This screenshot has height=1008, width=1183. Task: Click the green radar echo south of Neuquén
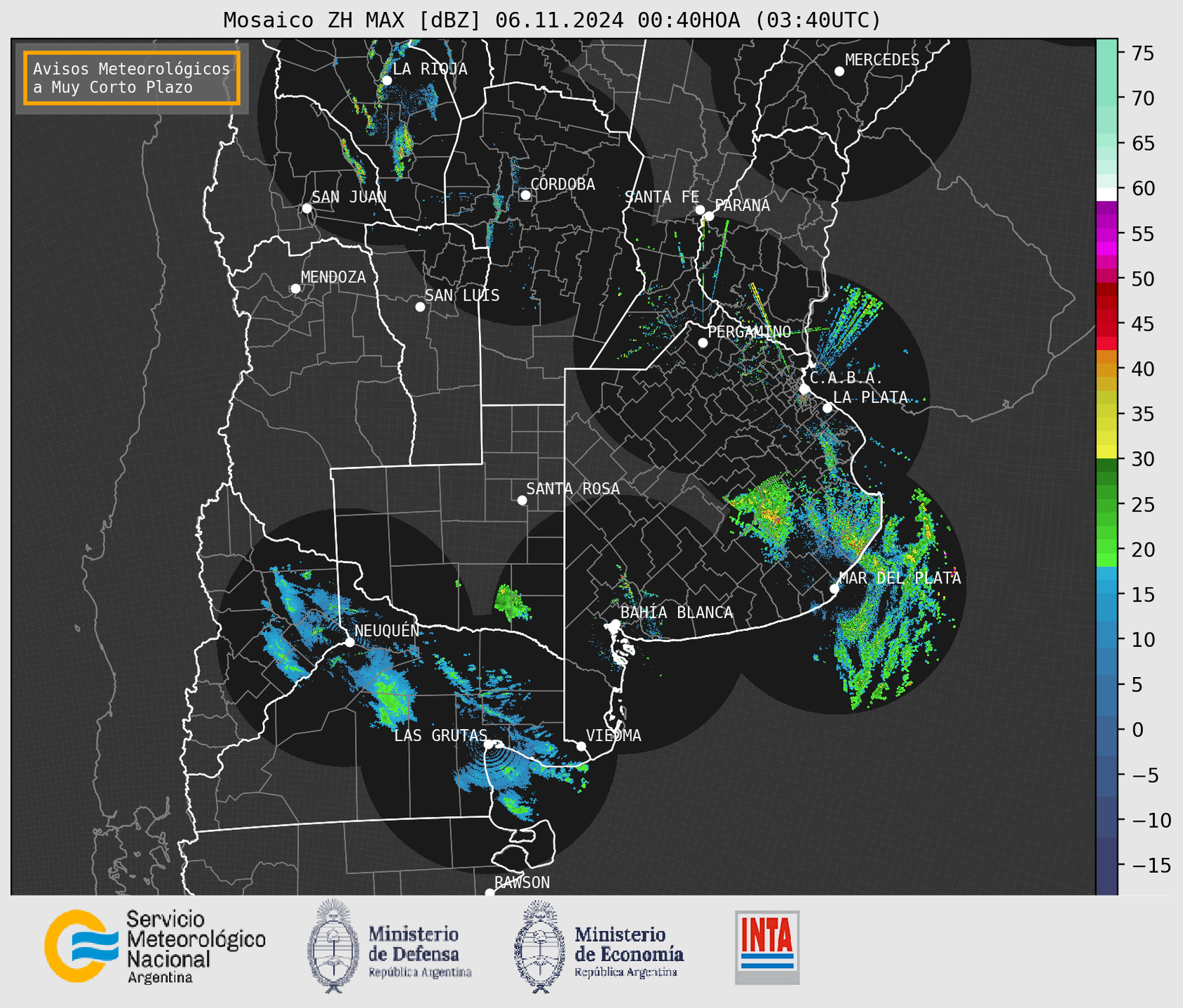coord(386,696)
